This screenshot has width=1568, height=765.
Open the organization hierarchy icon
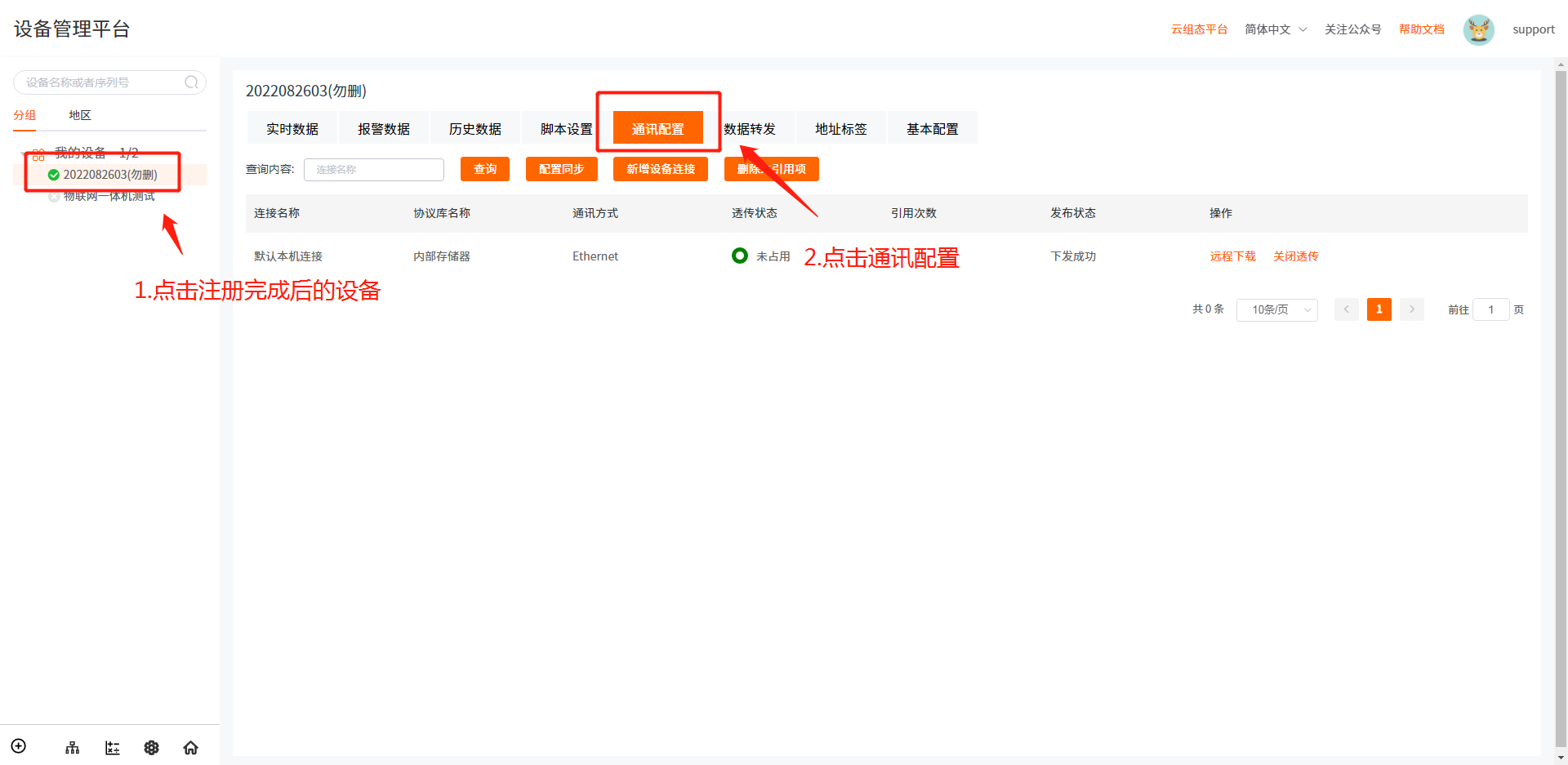tap(73, 748)
